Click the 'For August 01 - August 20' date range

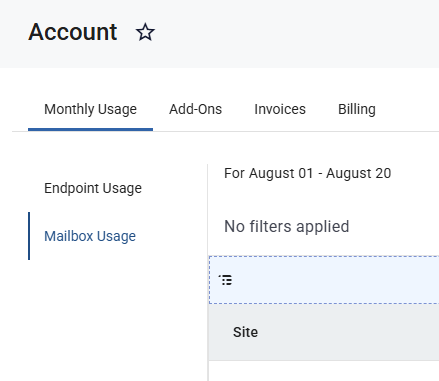pyautogui.click(x=307, y=173)
